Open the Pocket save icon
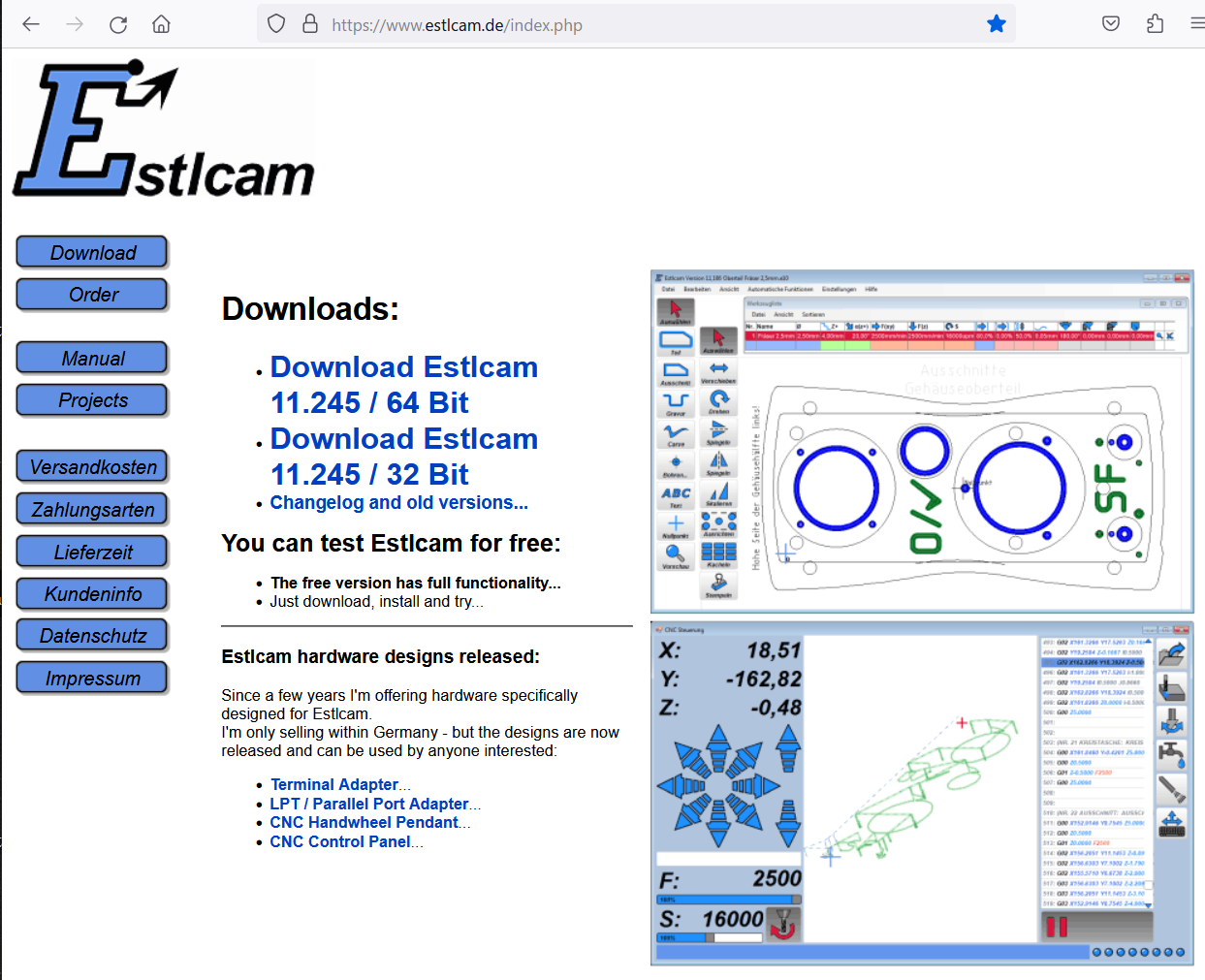The width and height of the screenshot is (1205, 980). click(1111, 24)
